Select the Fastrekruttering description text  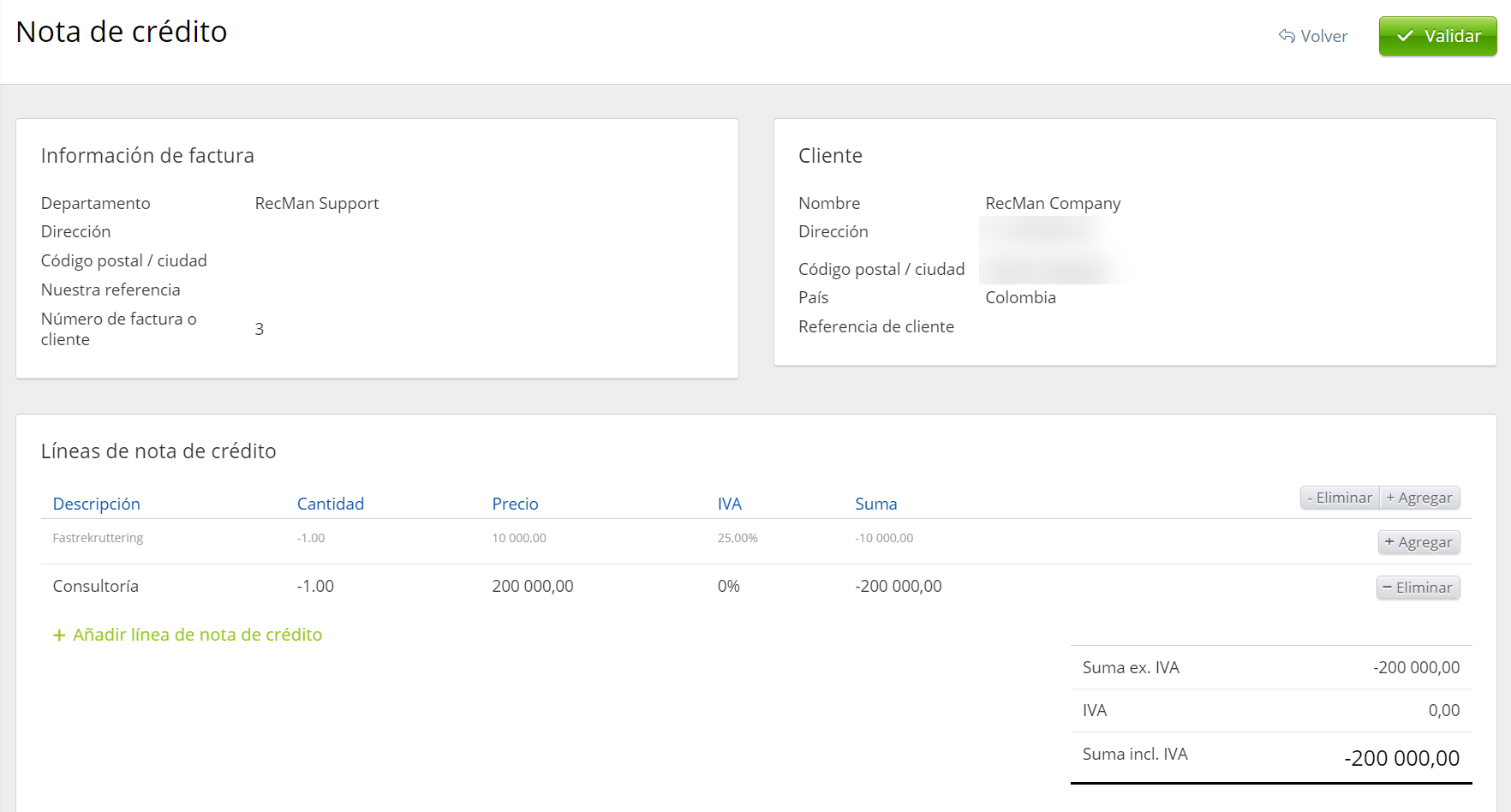tap(98, 538)
